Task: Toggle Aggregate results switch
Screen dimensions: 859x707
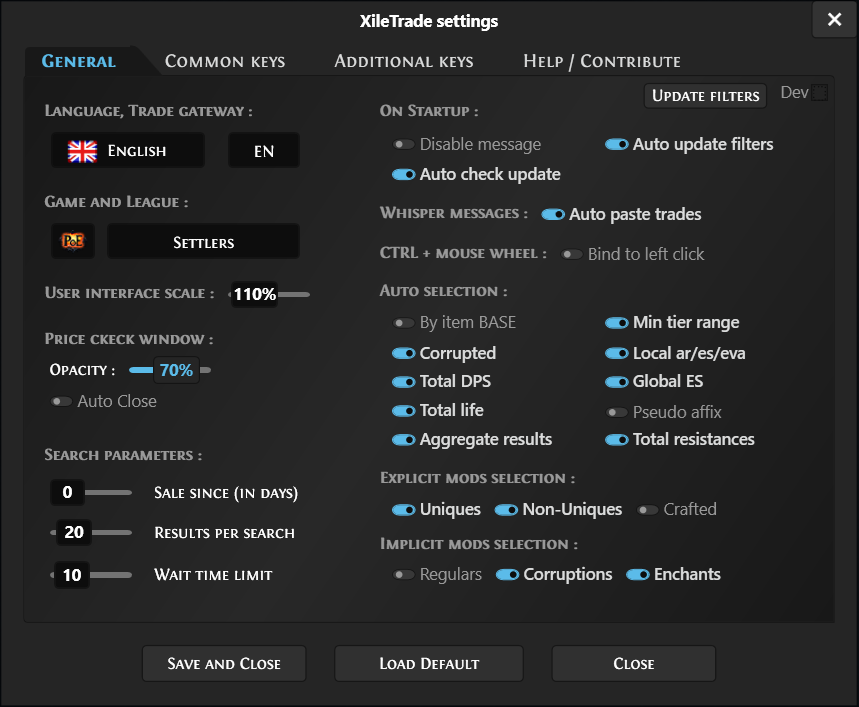Action: pos(404,440)
